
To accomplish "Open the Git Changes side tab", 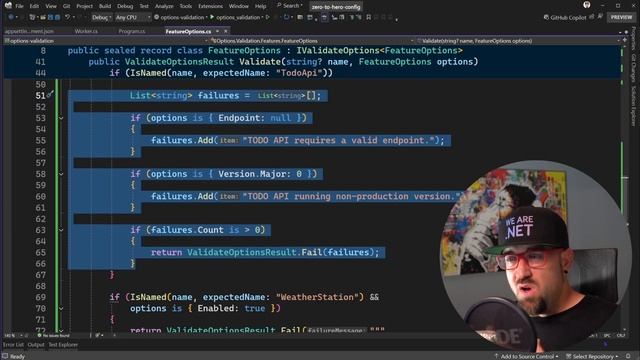I will tap(634, 68).
